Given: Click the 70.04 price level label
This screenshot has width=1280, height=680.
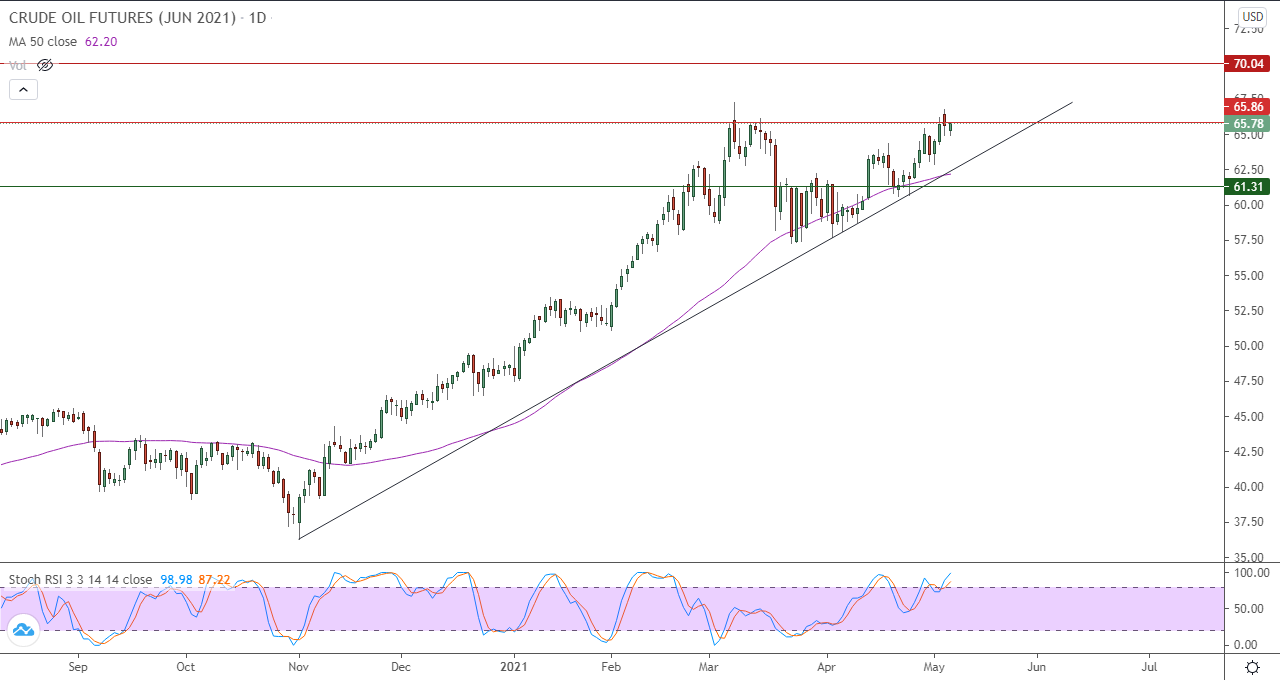Looking at the screenshot, I should pos(1249,63).
